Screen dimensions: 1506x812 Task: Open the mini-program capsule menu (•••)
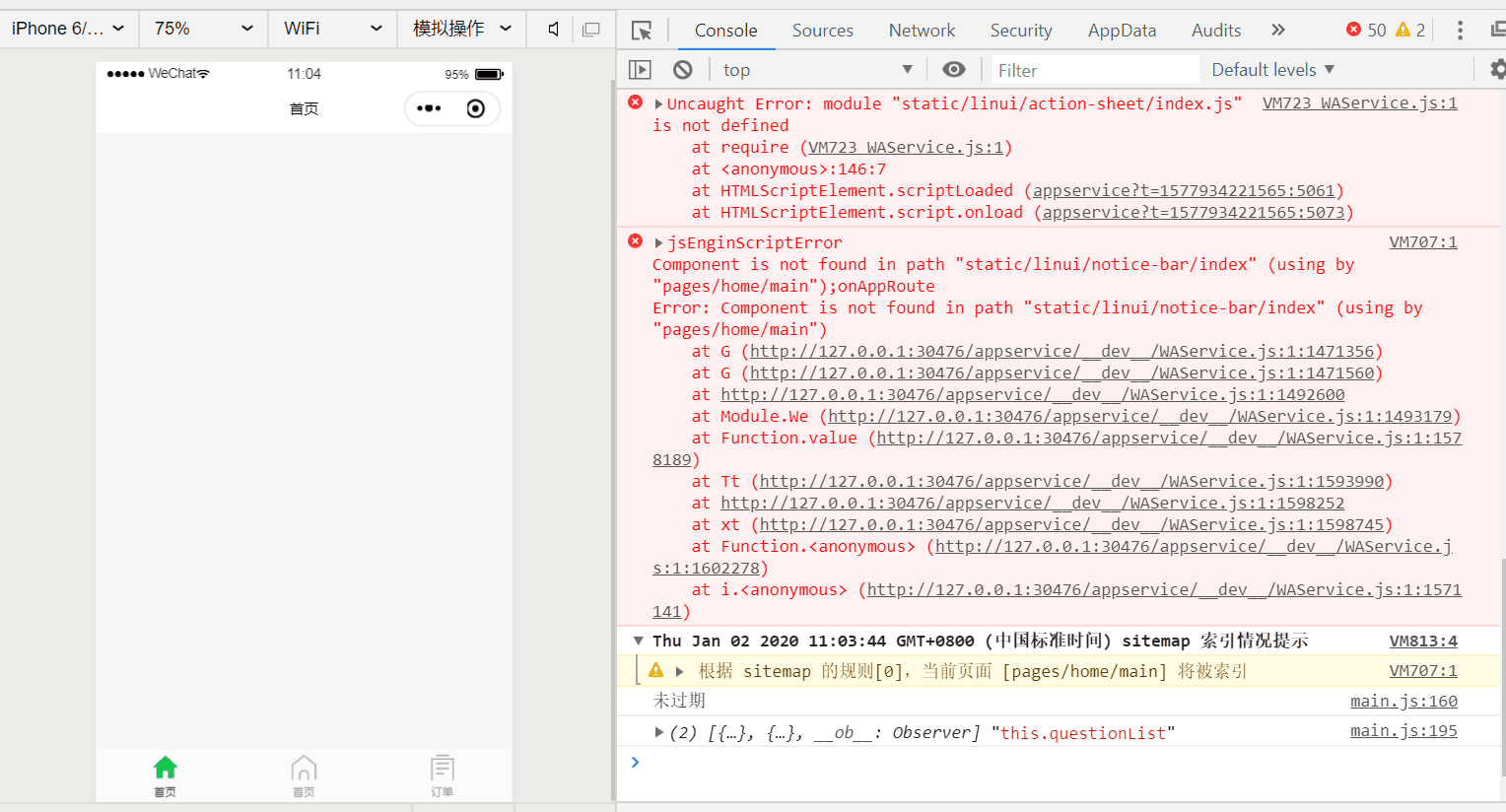coord(430,108)
